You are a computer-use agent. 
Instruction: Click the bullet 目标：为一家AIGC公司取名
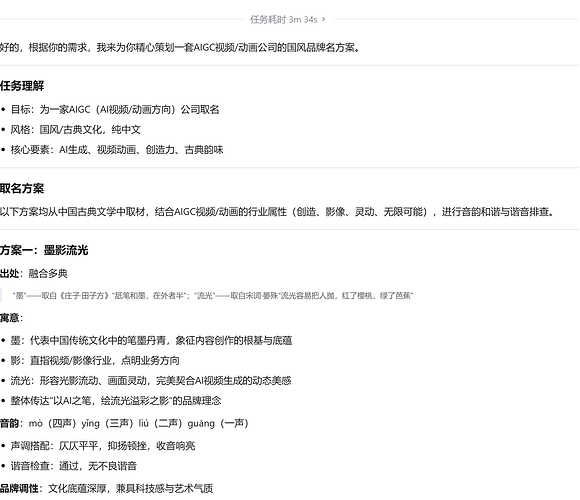[115, 109]
